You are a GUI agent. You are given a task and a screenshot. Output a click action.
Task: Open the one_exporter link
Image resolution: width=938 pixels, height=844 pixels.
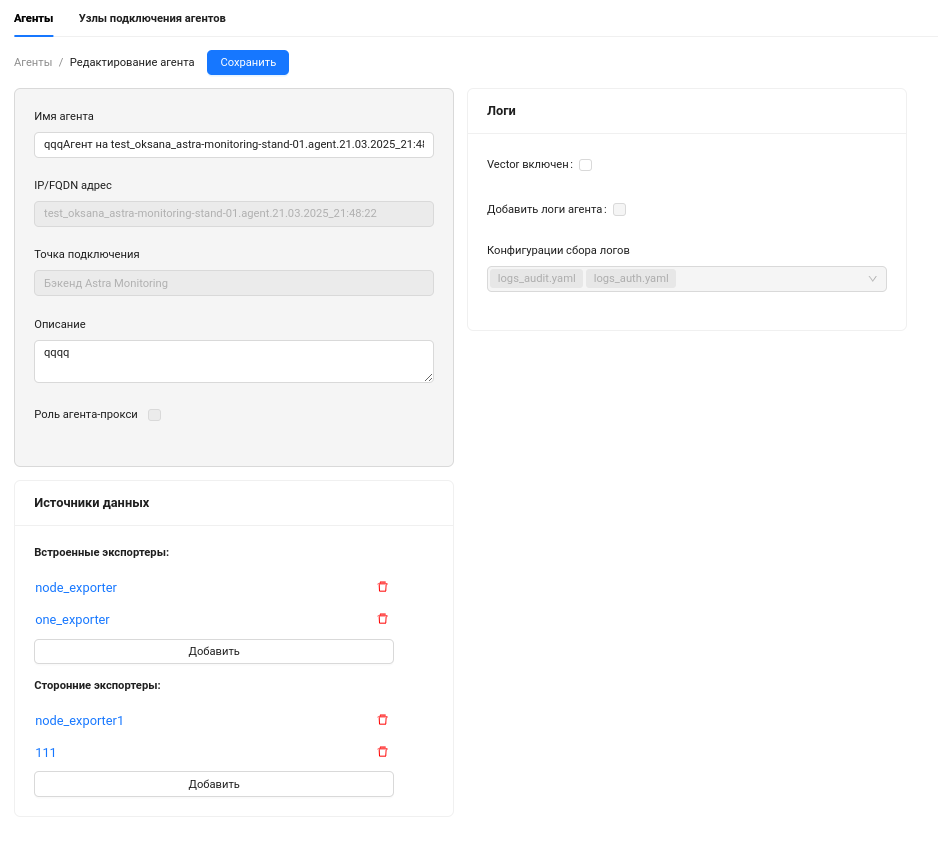coord(72,620)
